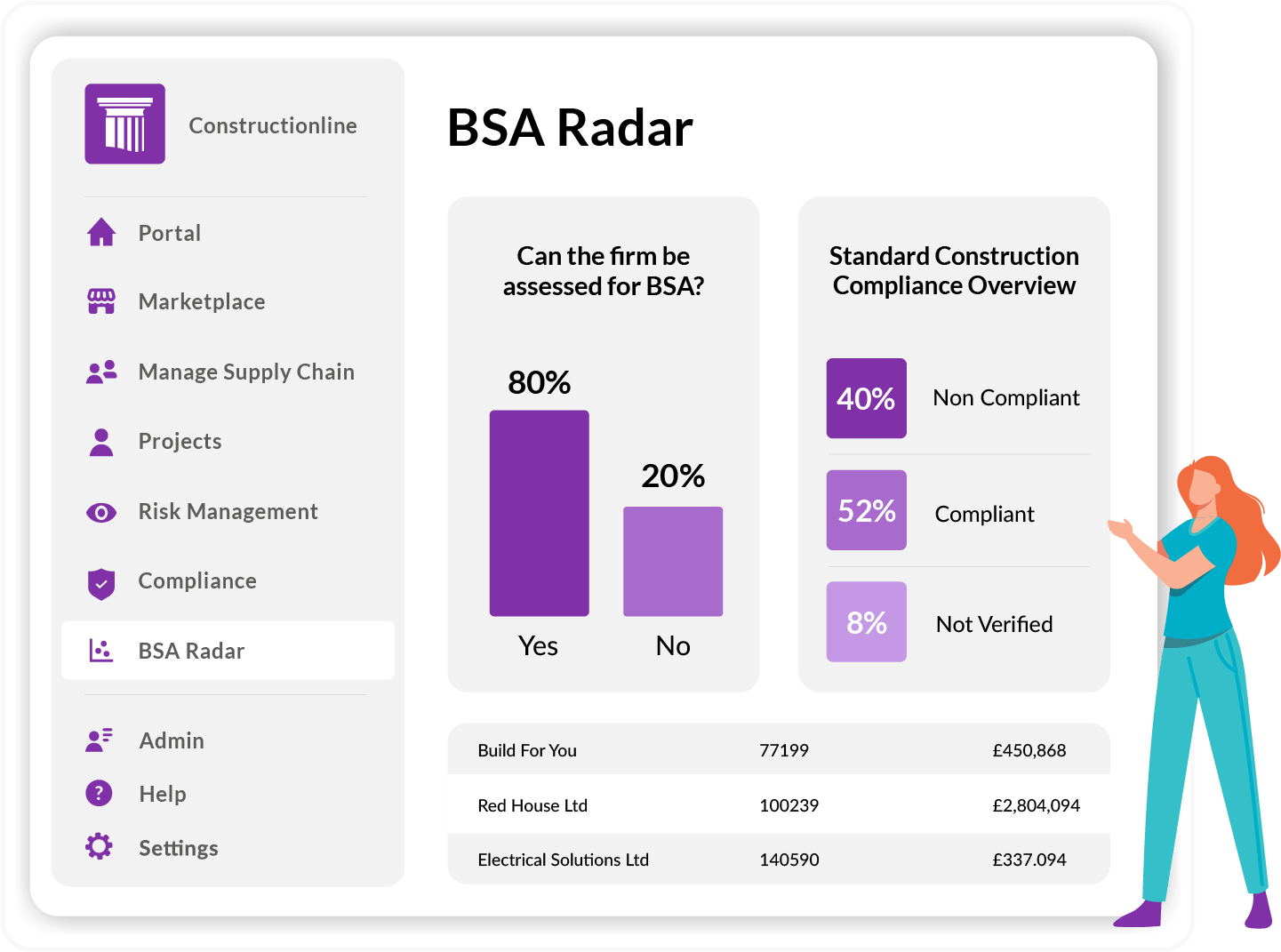Viewport: 1281px width, 952px height.
Task: Click the Constructionline pillar logo icon
Action: (x=124, y=124)
